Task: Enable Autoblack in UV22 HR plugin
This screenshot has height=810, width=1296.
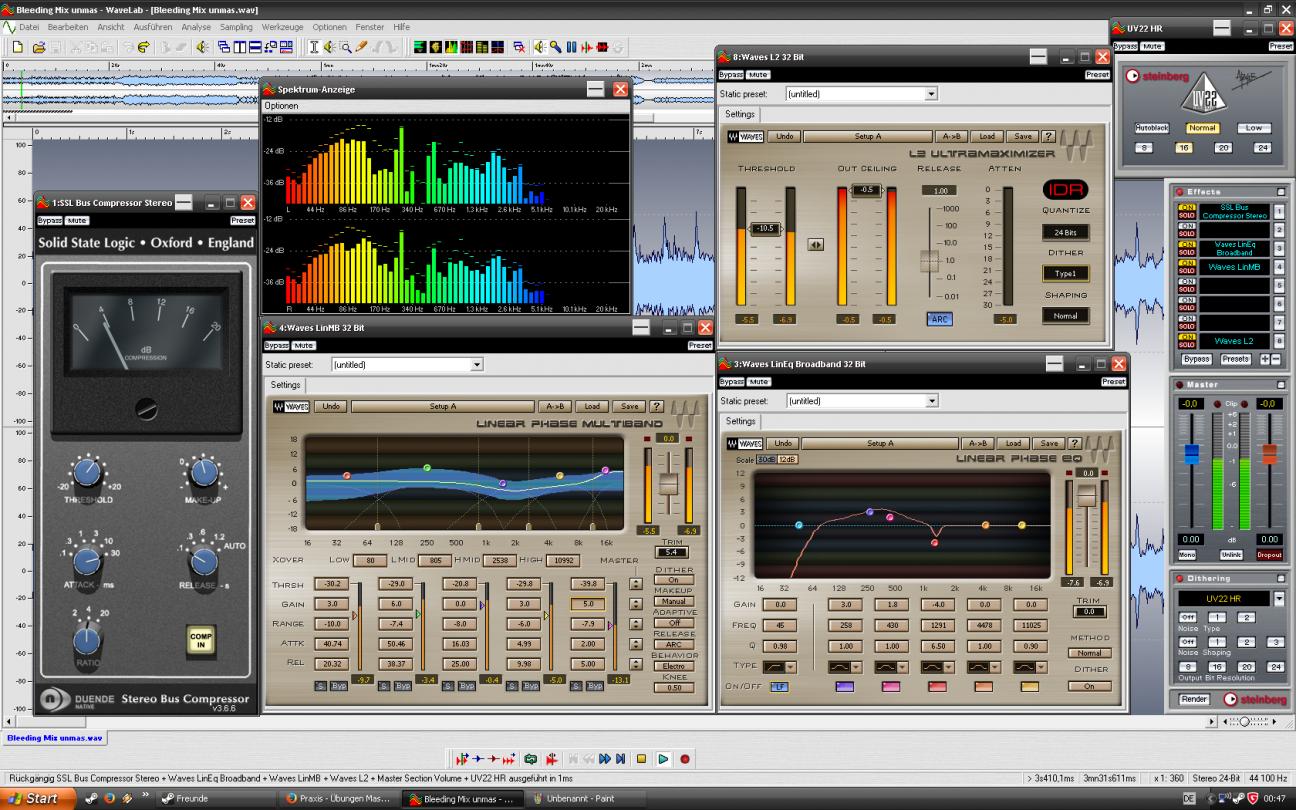Action: [1152, 128]
